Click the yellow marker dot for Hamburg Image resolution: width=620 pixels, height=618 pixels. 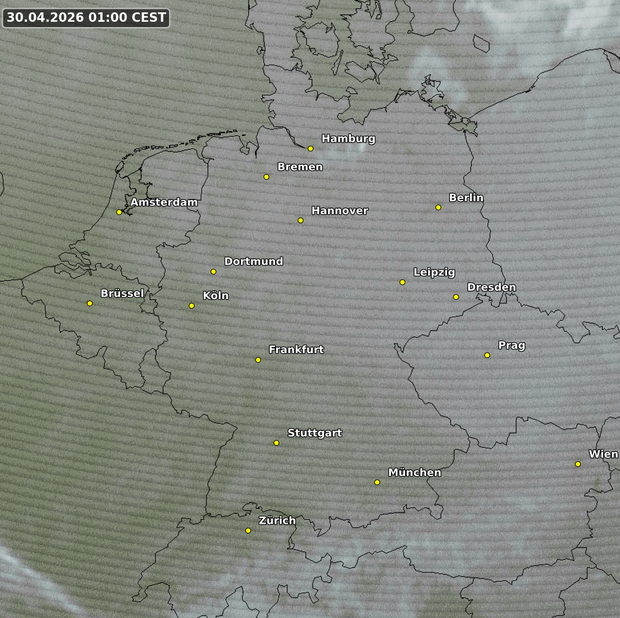coord(311,148)
